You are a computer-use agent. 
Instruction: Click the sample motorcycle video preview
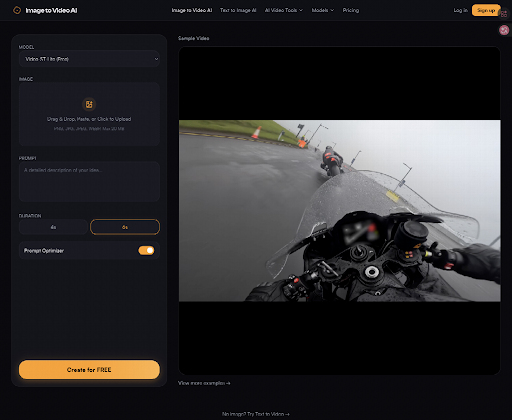click(x=339, y=211)
